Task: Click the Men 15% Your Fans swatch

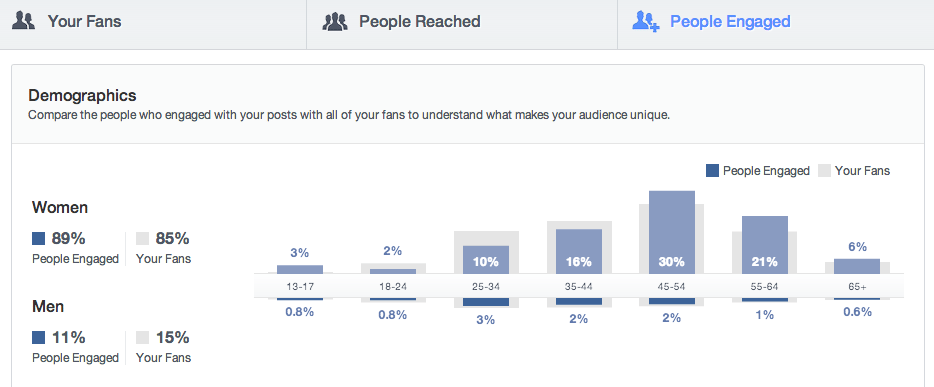Action: (142, 338)
